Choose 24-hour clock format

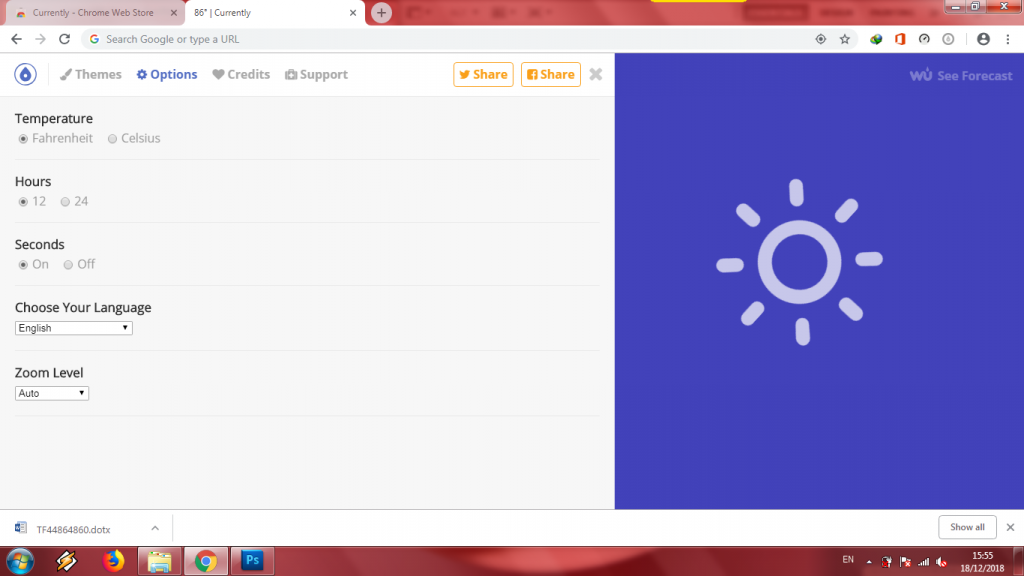click(x=65, y=202)
